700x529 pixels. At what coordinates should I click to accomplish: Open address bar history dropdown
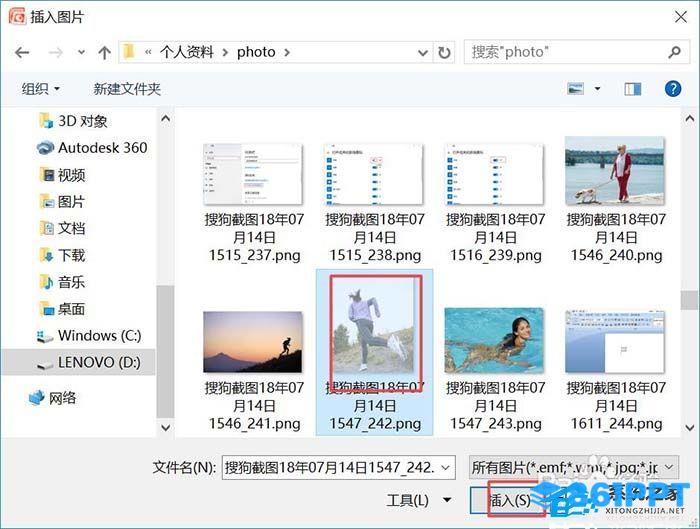point(422,53)
